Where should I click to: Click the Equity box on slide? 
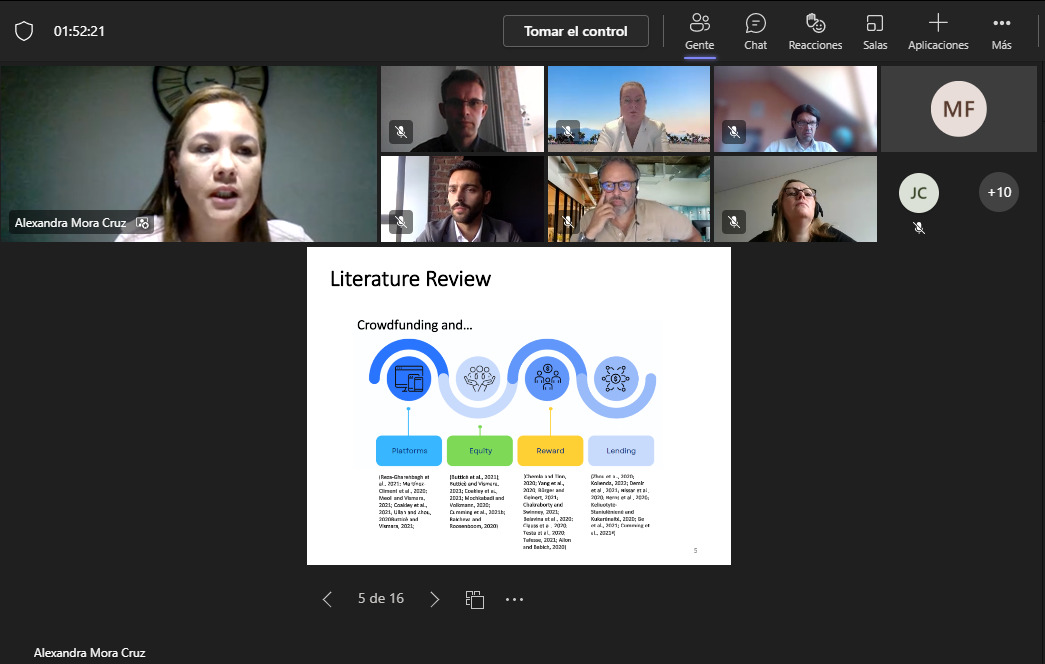[x=480, y=451]
